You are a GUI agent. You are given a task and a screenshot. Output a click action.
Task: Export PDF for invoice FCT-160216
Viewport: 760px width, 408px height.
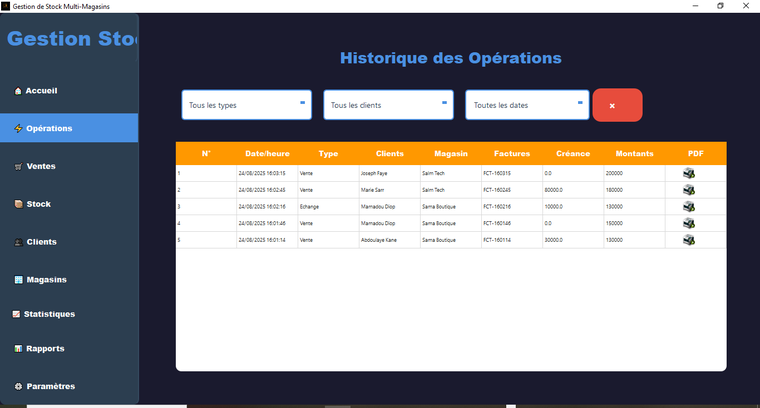[689, 206]
